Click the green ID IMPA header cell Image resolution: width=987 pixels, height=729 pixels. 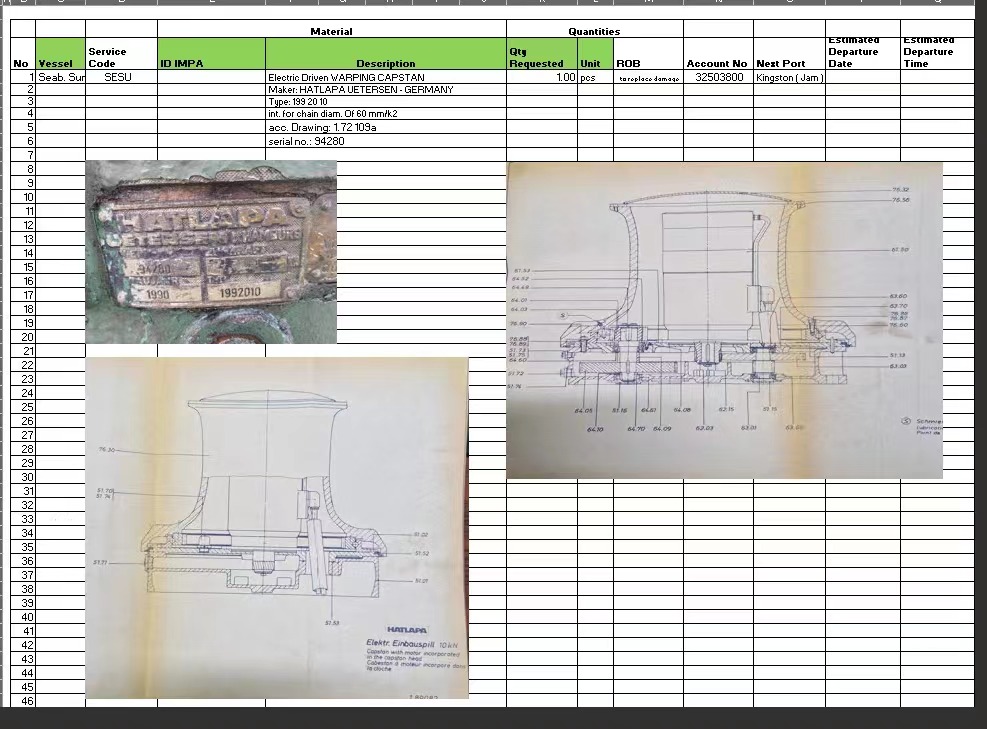(211, 55)
